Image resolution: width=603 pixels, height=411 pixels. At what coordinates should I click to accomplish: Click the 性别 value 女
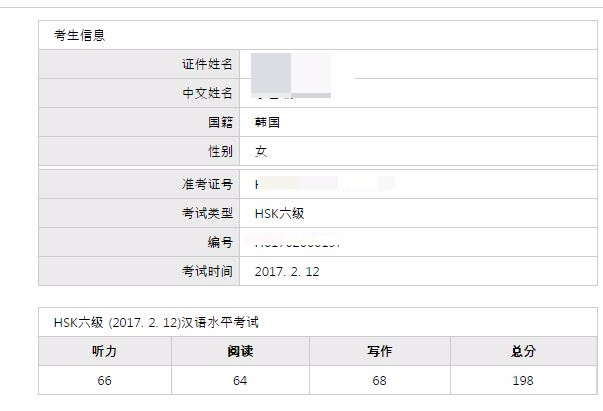coord(261,151)
